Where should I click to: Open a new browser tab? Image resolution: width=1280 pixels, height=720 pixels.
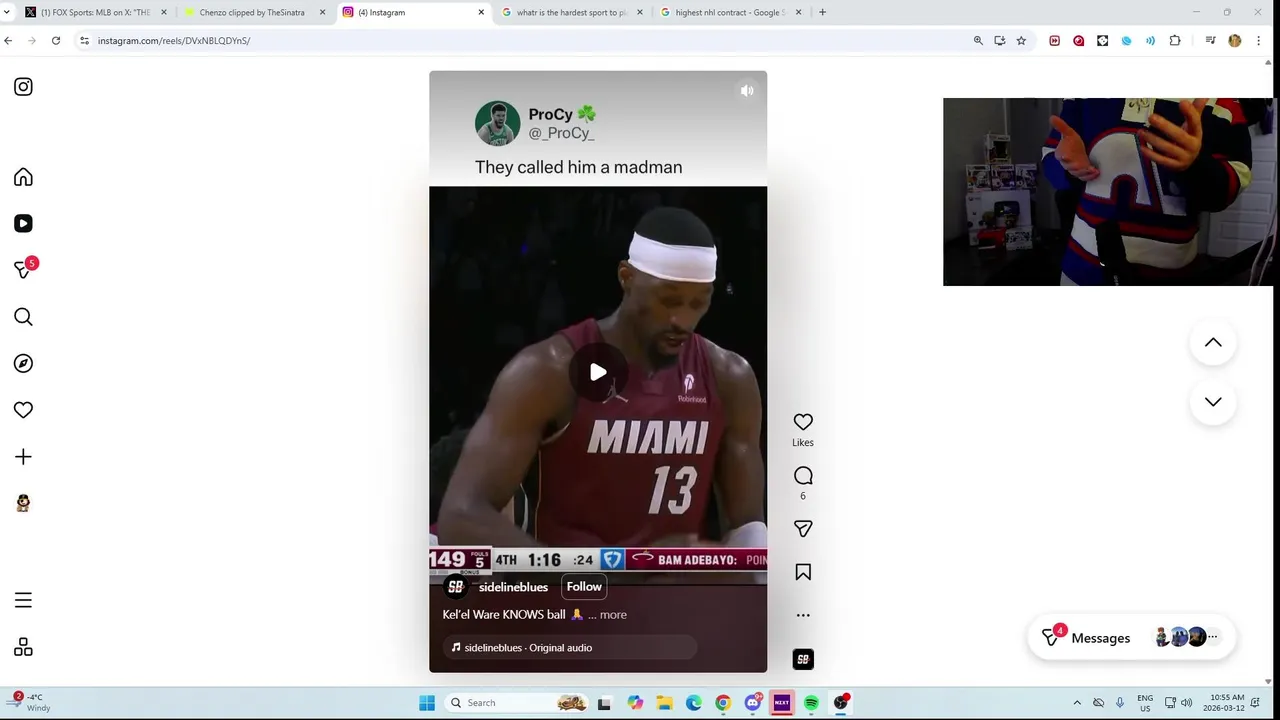(x=822, y=12)
